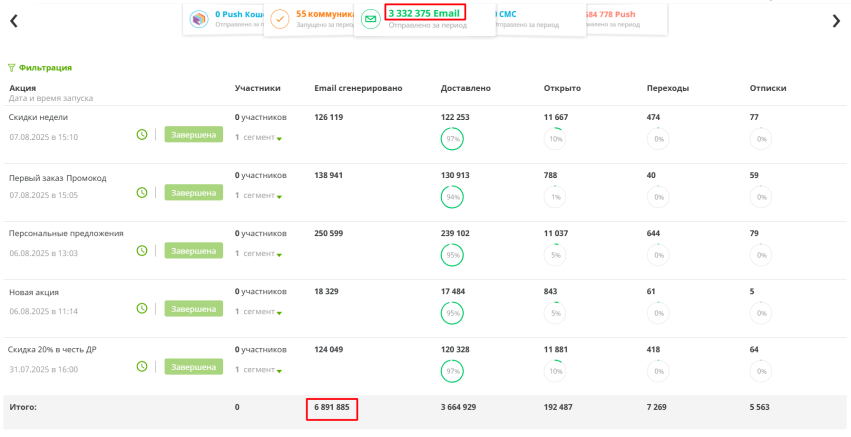The image size is (851, 437).
Task: Click the green Email envelope icon
Action: (x=371, y=19)
